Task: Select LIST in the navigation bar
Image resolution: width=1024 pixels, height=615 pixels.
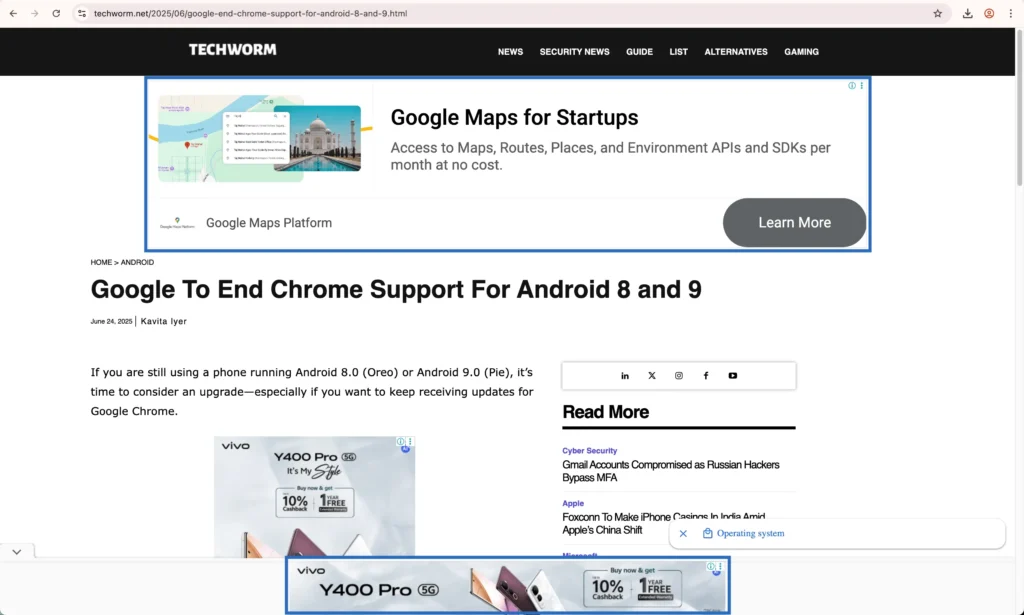Action: 679,52
